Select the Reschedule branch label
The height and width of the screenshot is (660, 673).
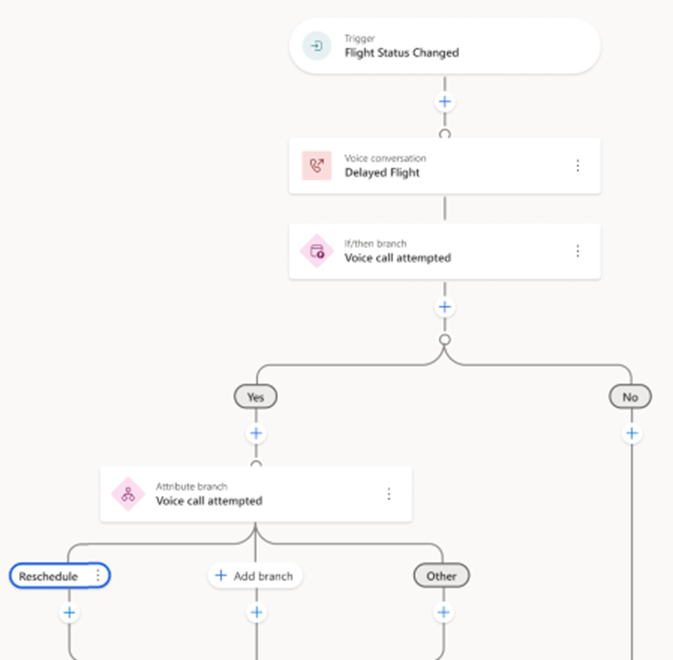[49, 575]
